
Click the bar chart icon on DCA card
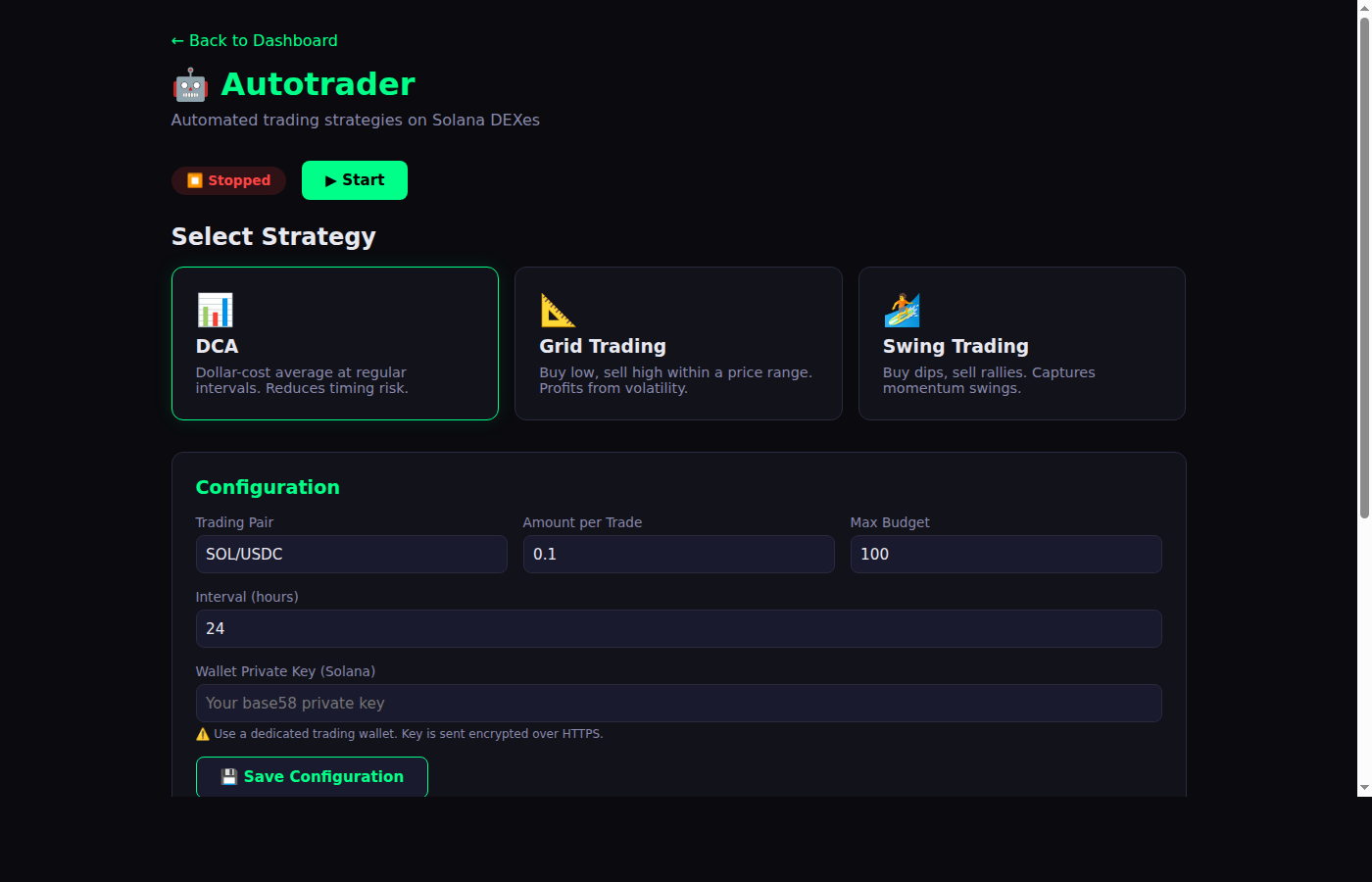(214, 309)
